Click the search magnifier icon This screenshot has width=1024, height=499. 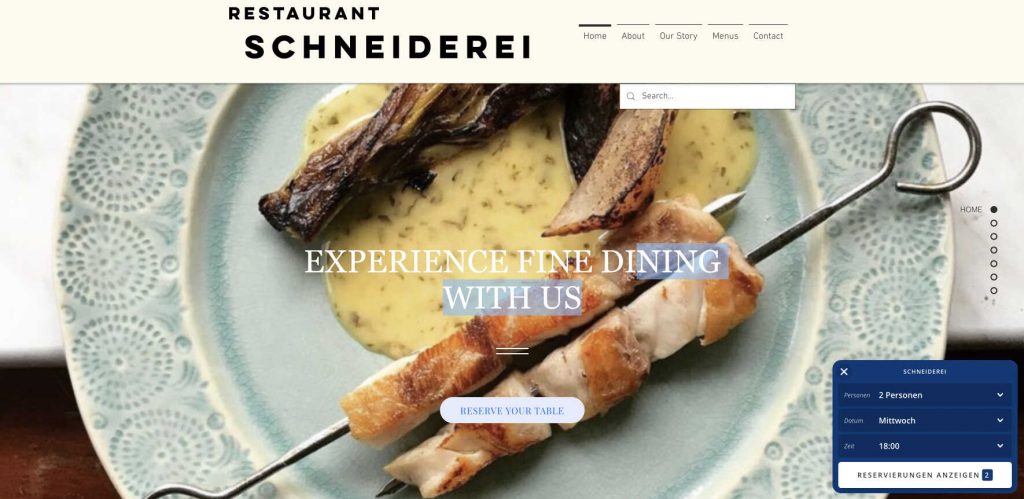tap(630, 96)
